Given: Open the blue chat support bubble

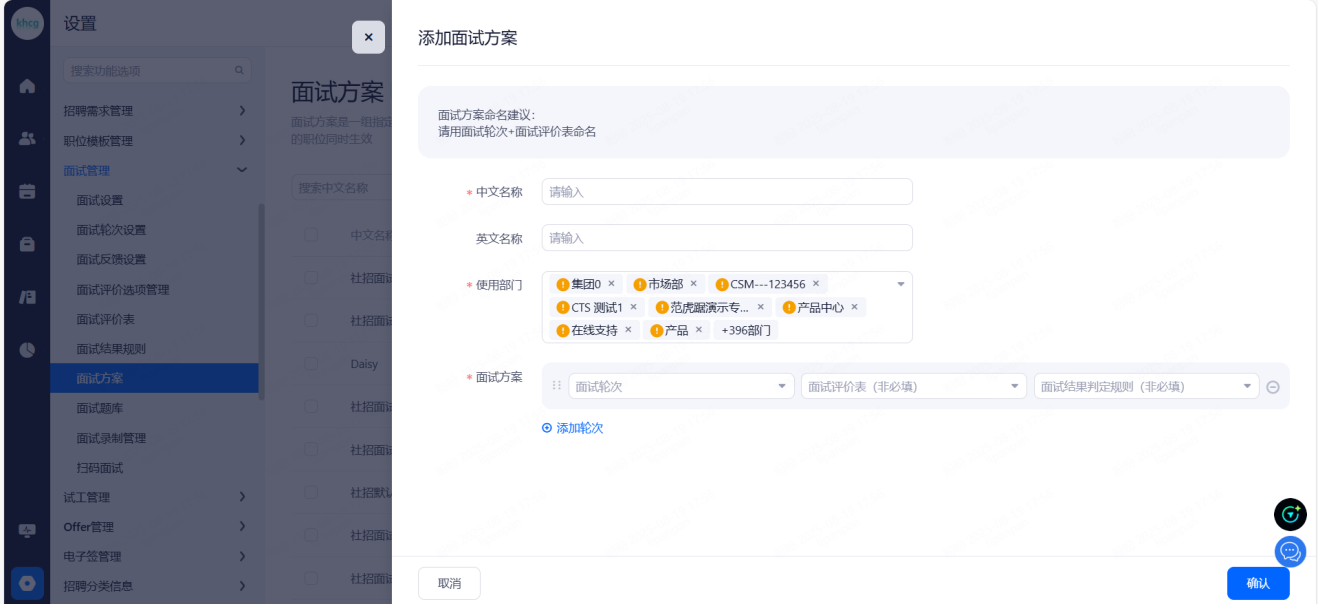Looking at the screenshot, I should [1290, 550].
